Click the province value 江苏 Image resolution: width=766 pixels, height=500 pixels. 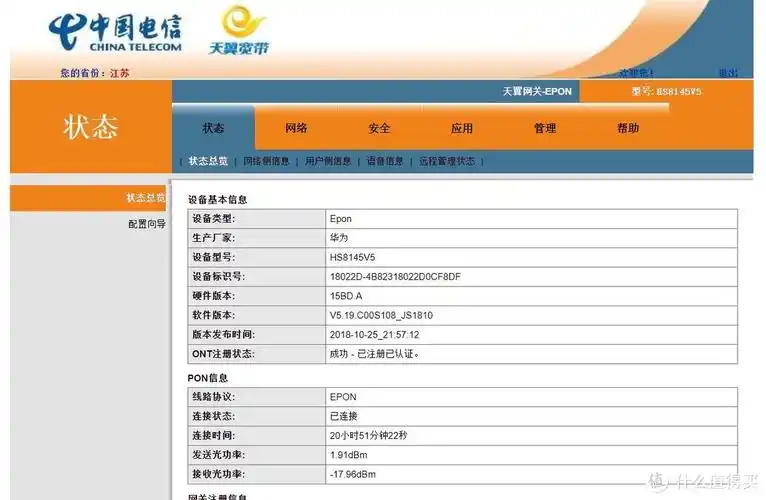pyautogui.click(x=120, y=73)
